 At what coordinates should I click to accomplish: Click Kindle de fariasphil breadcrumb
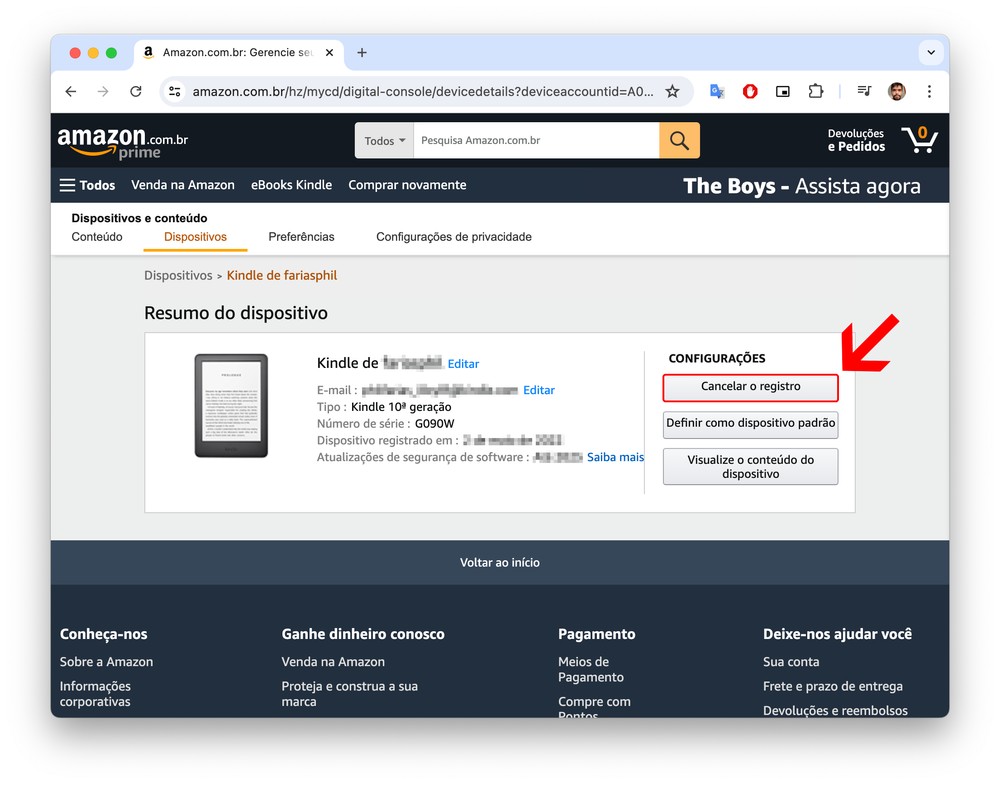(282, 275)
